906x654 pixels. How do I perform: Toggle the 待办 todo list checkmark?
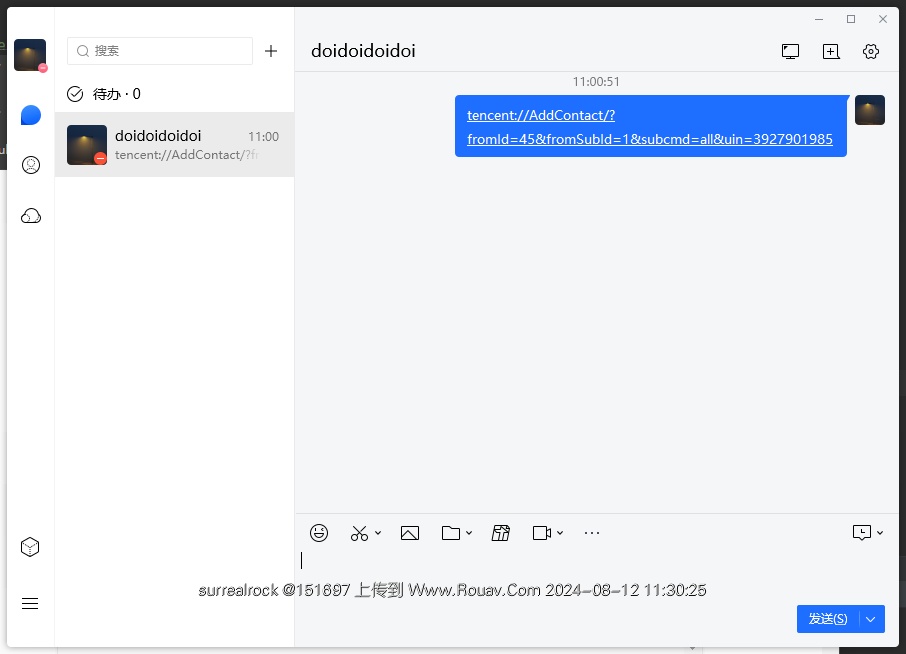point(75,94)
